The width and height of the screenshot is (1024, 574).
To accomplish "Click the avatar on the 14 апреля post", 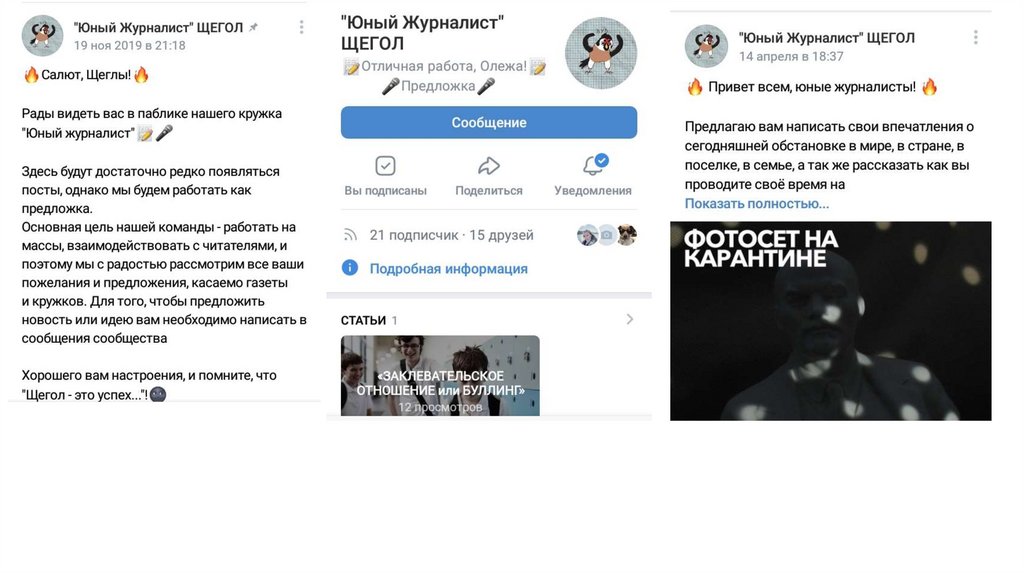I will click(x=706, y=46).
